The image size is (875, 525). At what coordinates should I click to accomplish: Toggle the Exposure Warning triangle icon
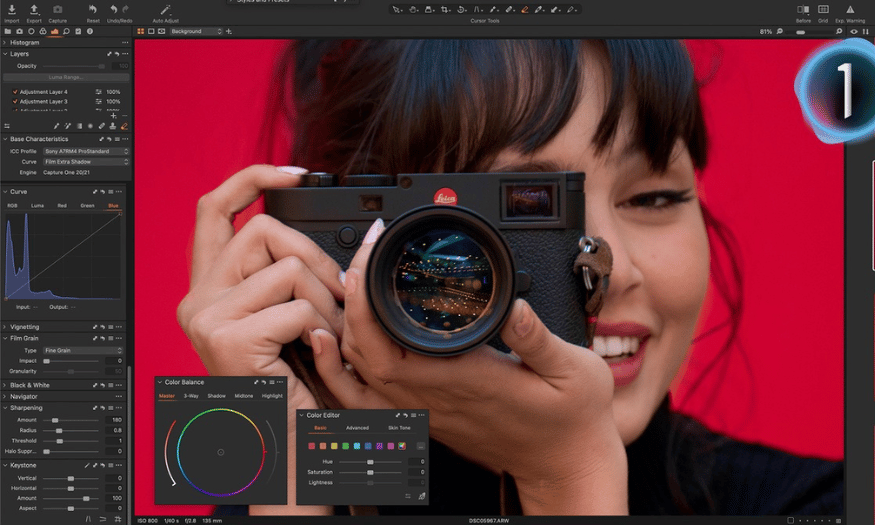click(850, 9)
